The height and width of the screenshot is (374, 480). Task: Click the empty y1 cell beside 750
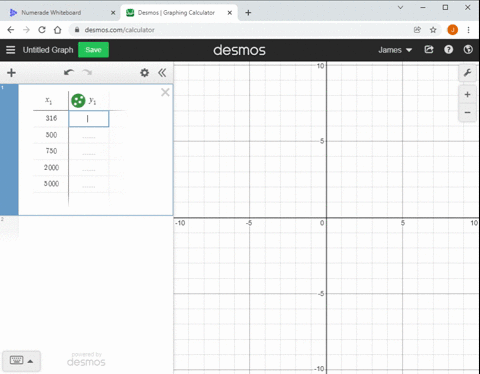[89, 151]
